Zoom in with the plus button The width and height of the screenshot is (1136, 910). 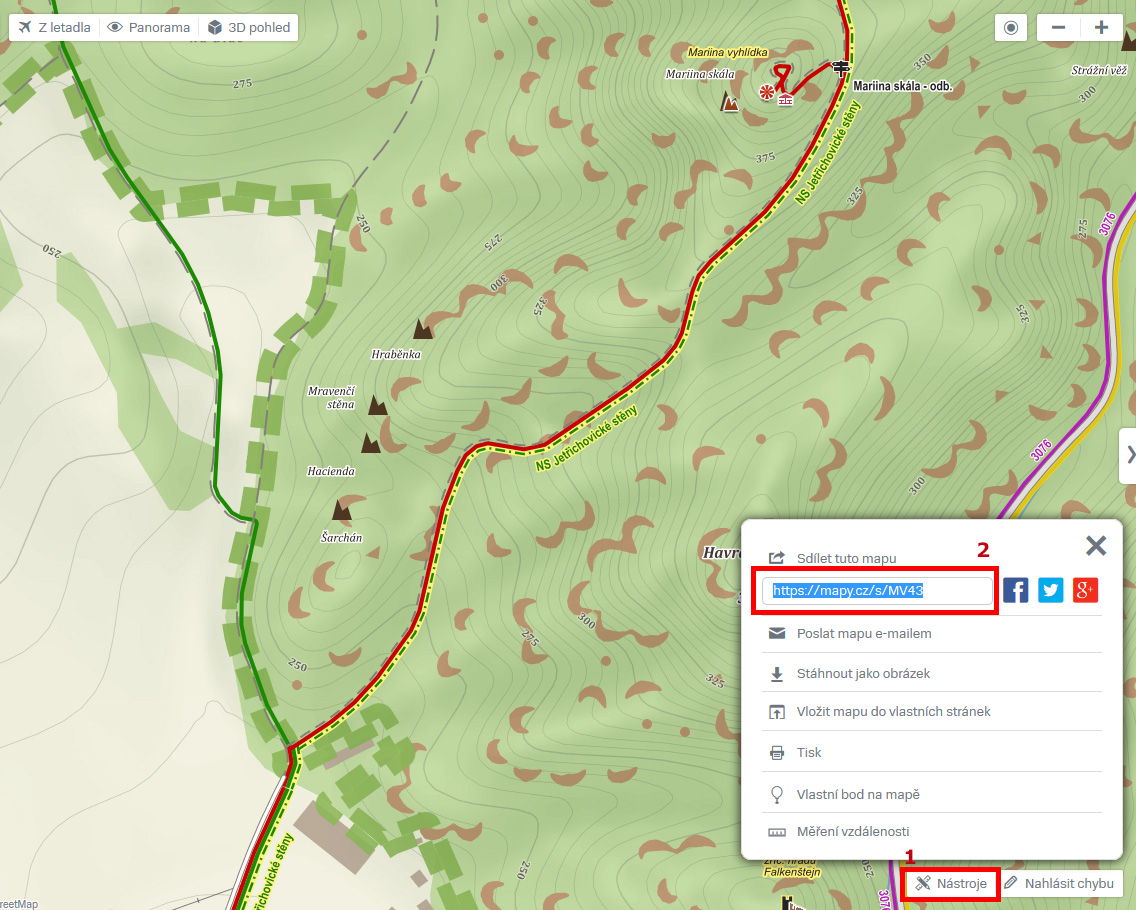[x=1101, y=28]
